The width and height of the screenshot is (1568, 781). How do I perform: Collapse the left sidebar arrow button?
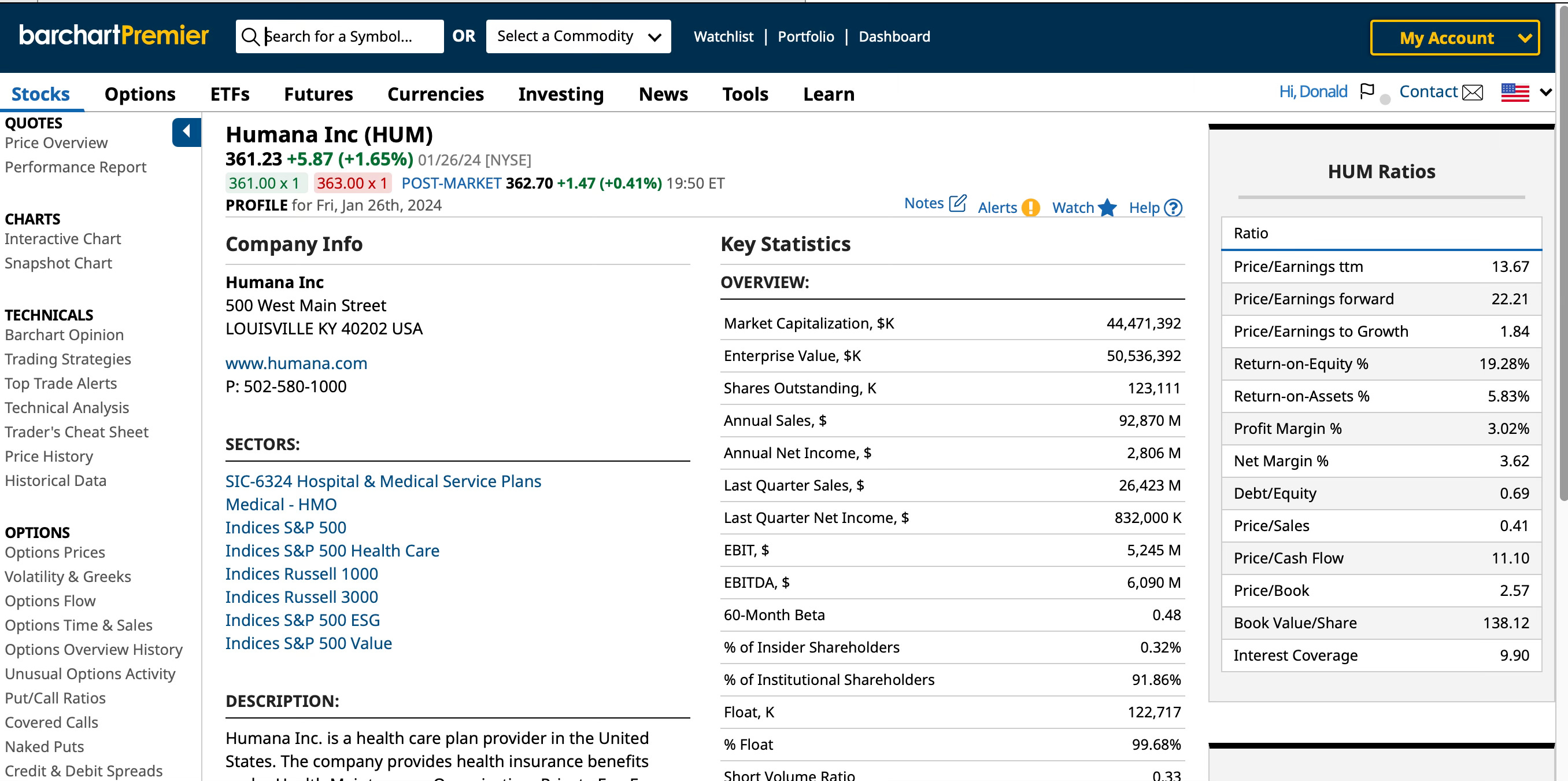point(186,131)
